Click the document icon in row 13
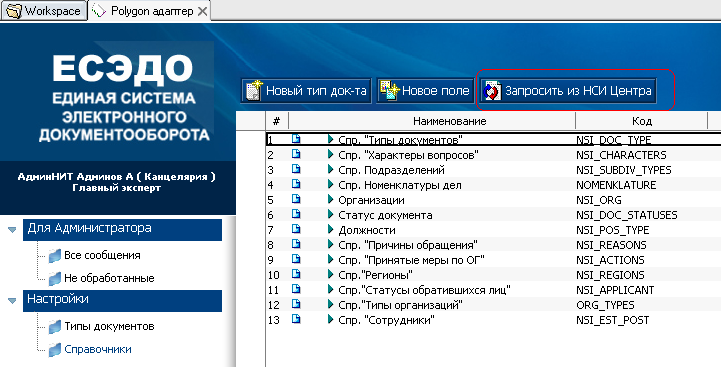This screenshot has width=721, height=367. coord(296,319)
